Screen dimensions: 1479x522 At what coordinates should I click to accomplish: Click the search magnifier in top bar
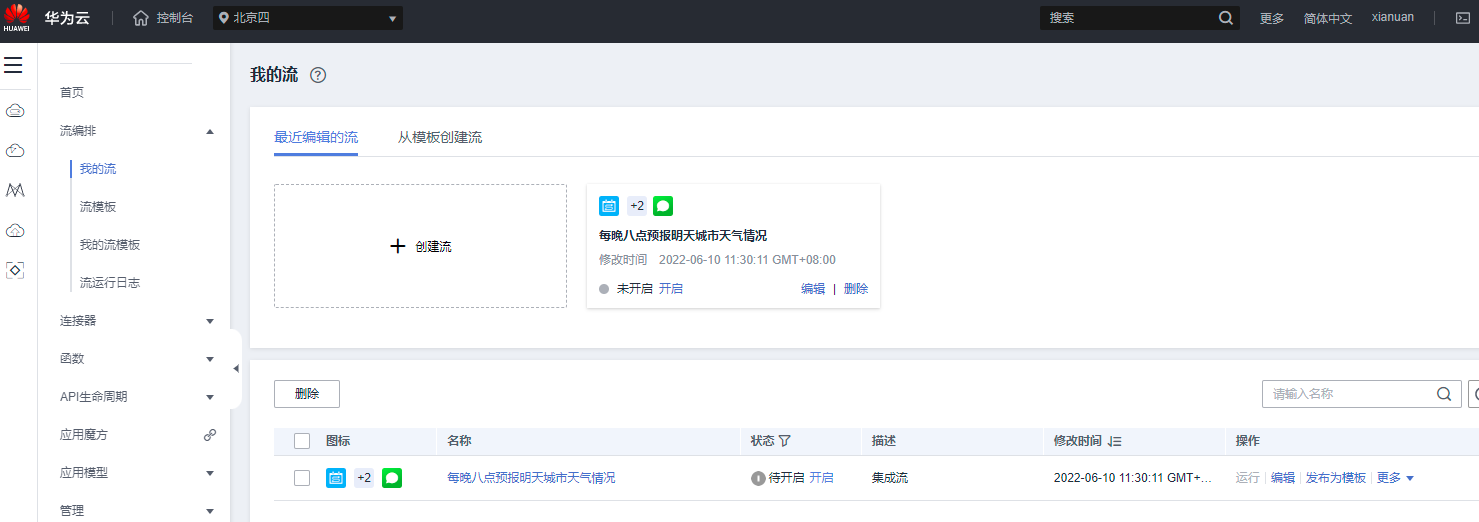1226,18
